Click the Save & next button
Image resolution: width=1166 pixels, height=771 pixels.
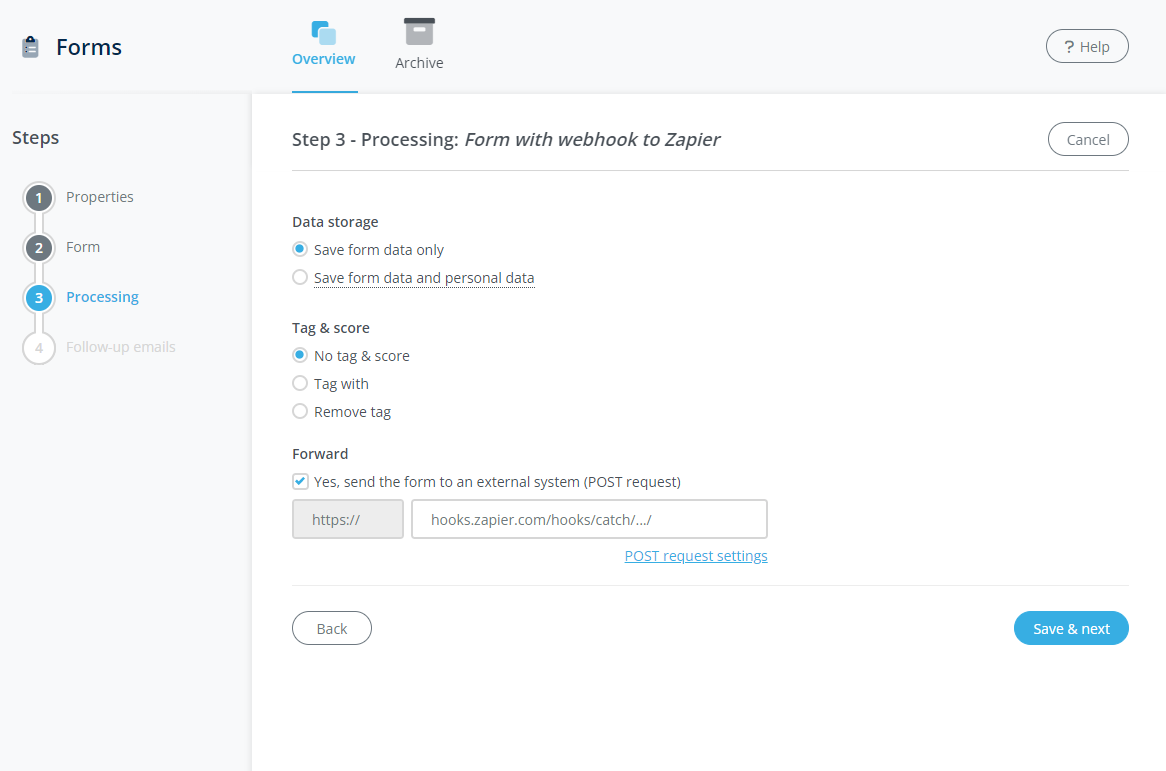coord(1071,628)
